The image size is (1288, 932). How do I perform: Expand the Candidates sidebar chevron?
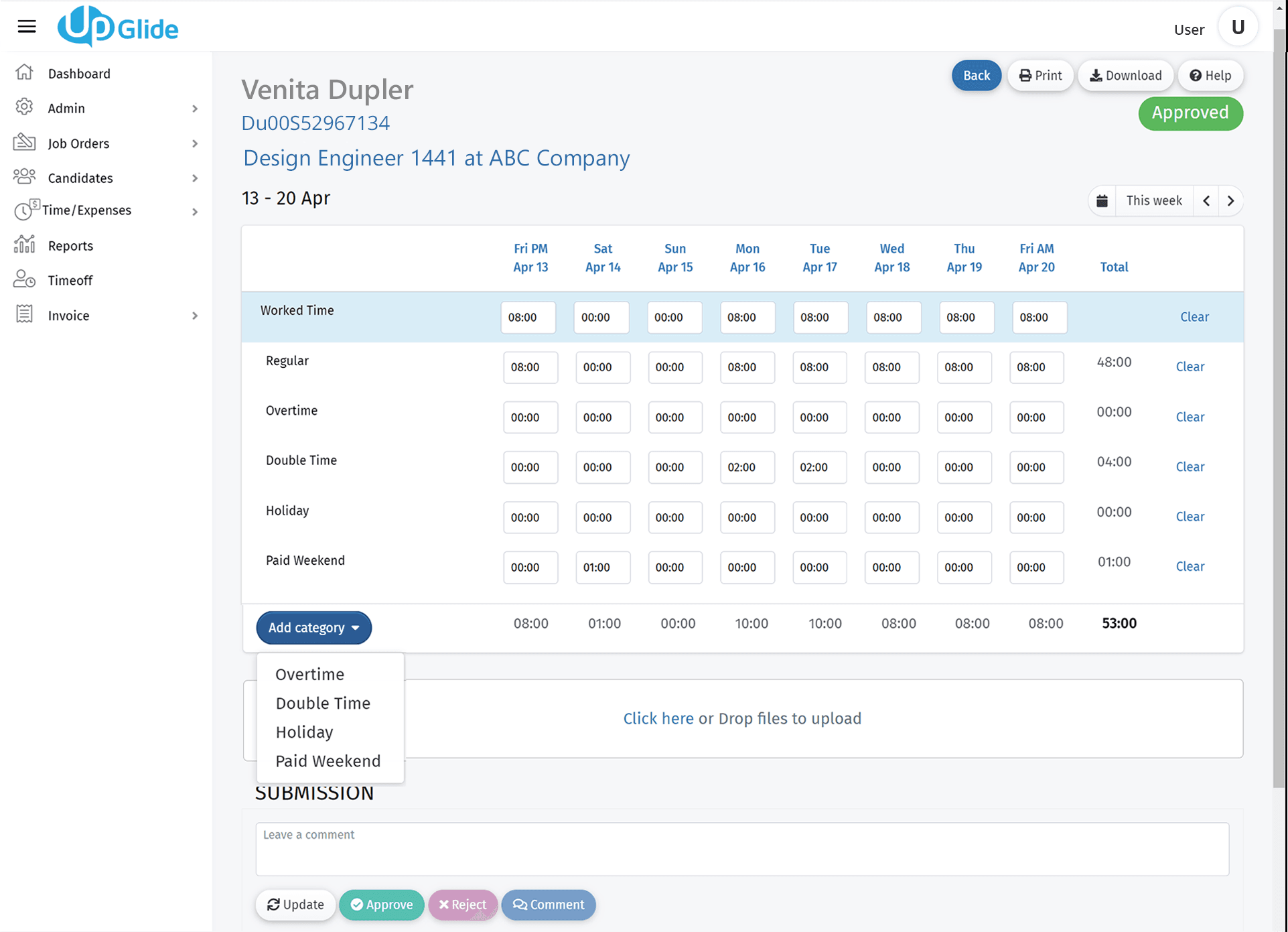pos(195,178)
